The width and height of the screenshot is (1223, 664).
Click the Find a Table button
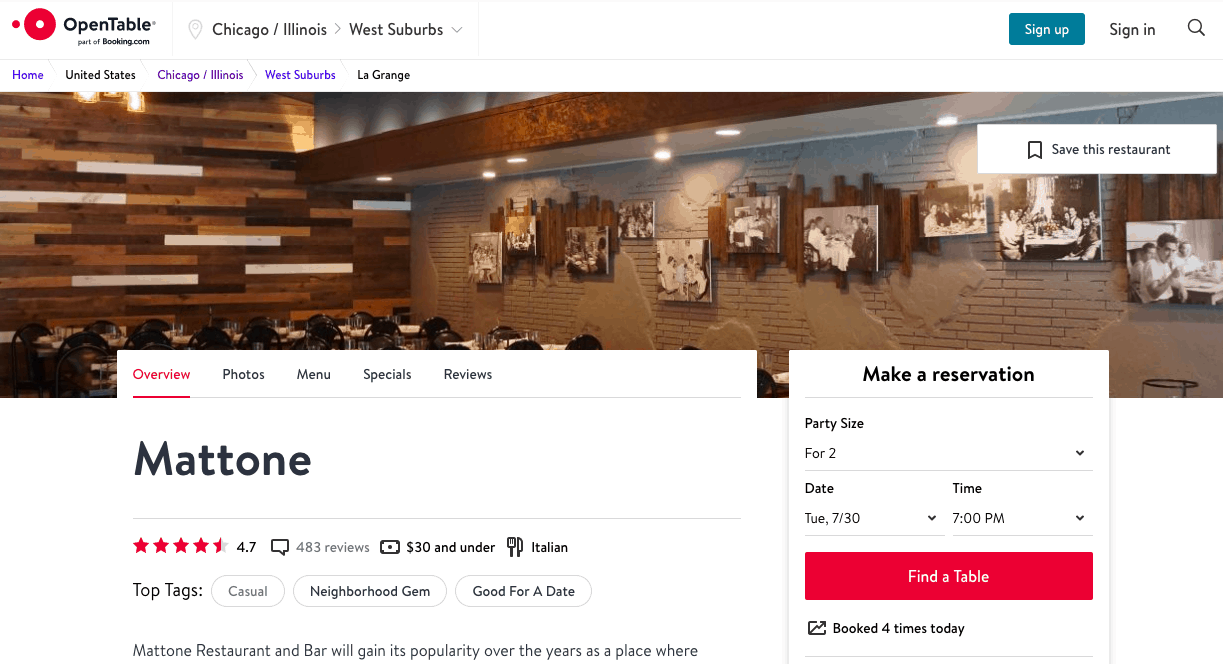tap(948, 576)
